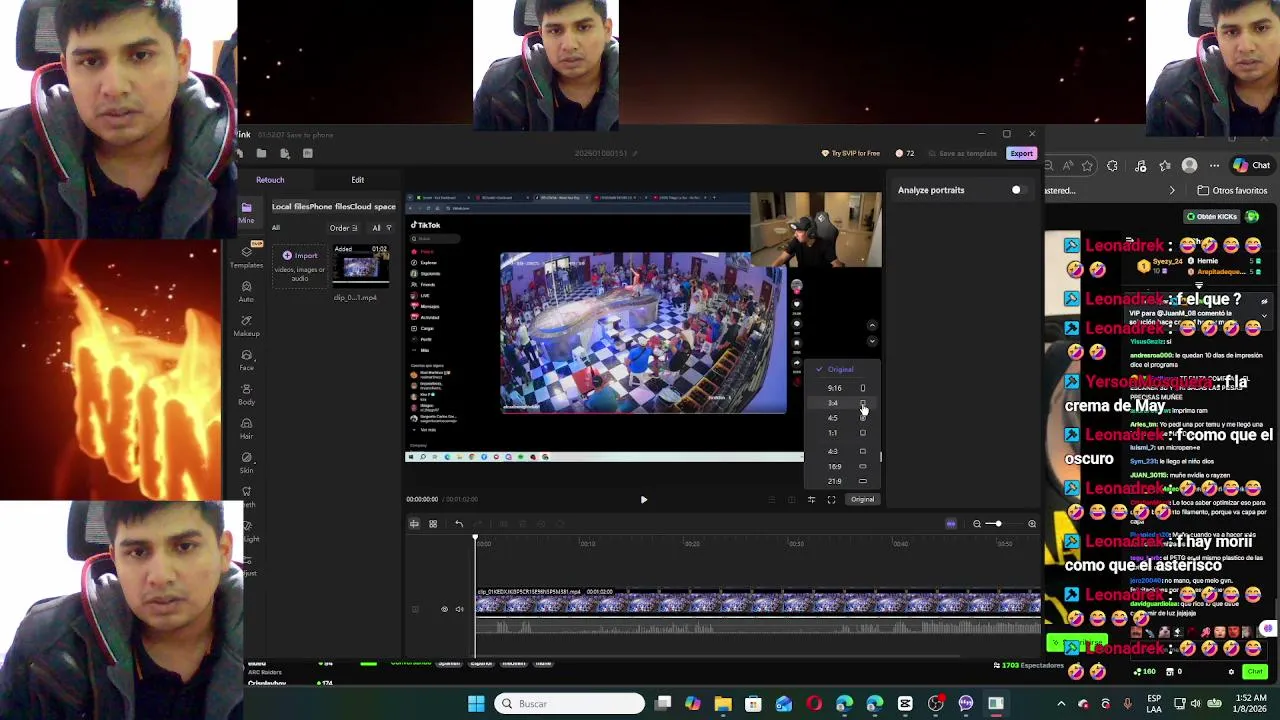Click the preview down chevron

[872, 341]
